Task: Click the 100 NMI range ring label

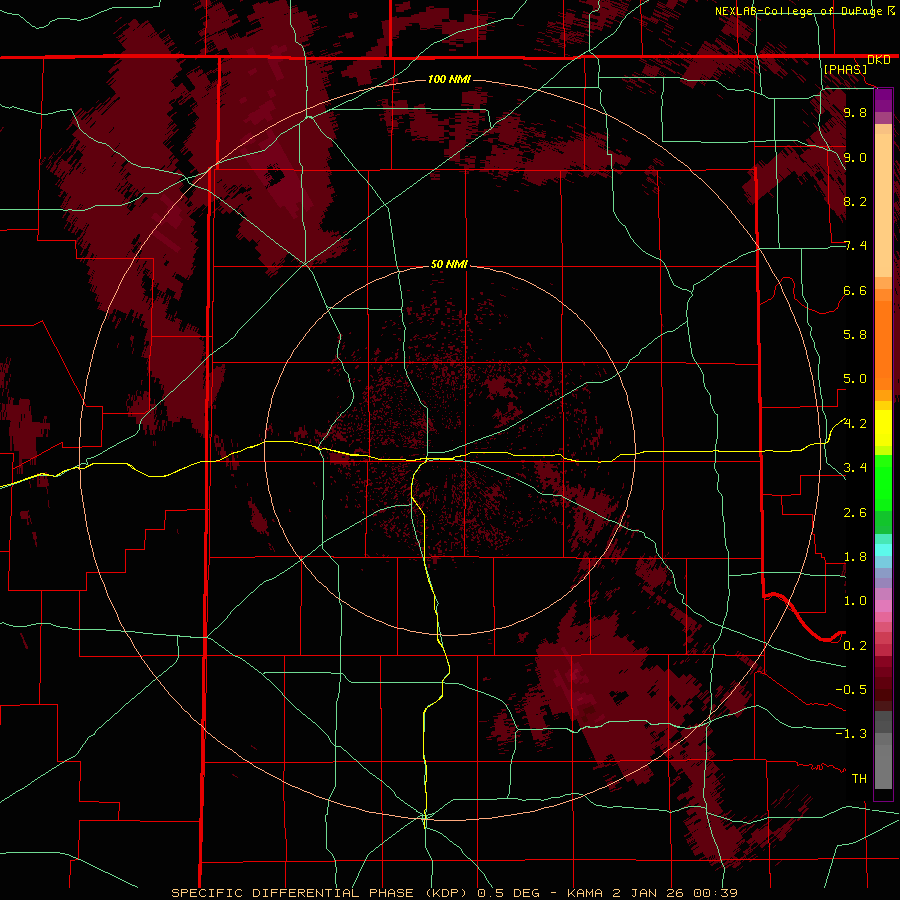Action: coord(449,79)
